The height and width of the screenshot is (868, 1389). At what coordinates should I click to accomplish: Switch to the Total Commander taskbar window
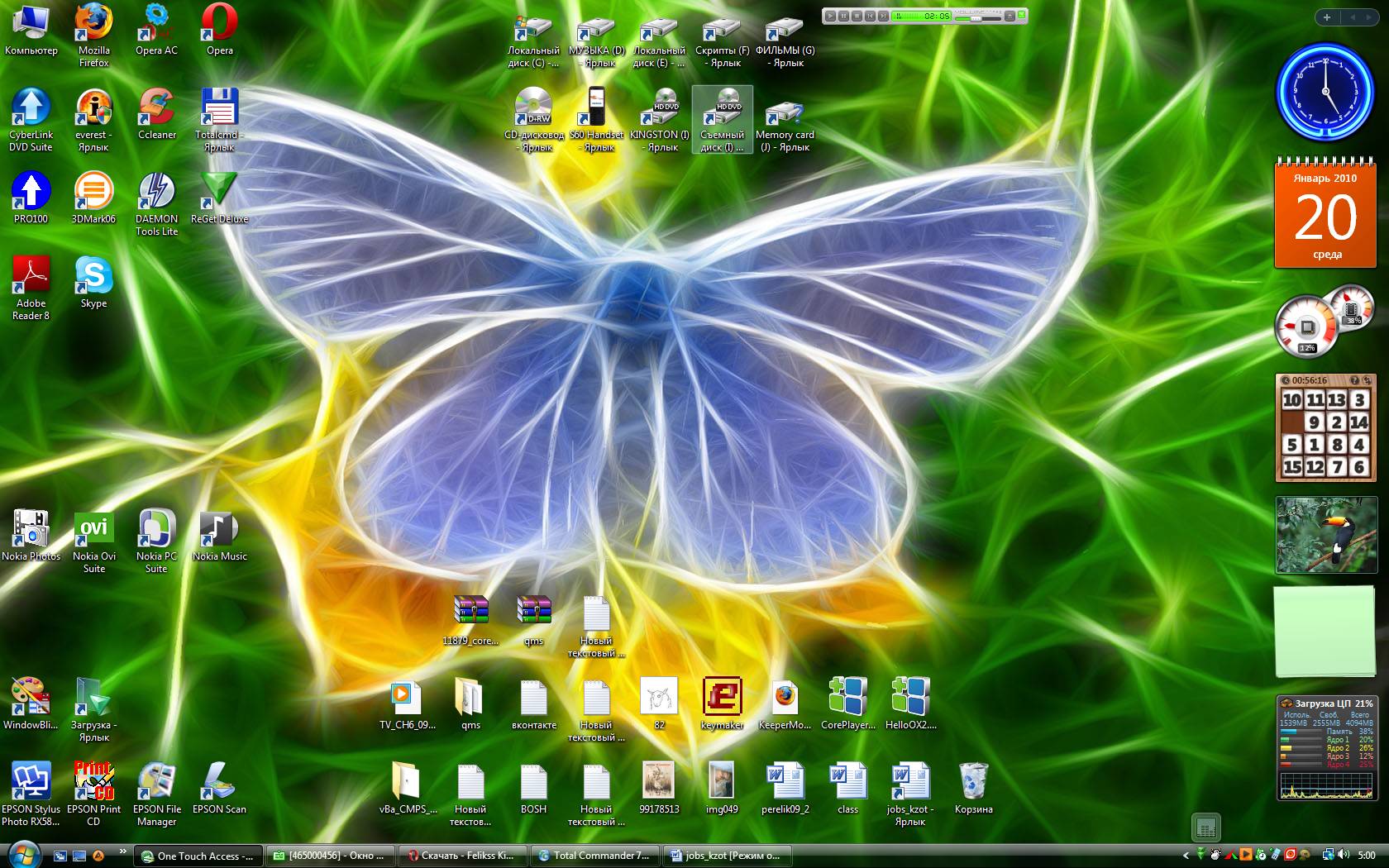click(594, 856)
